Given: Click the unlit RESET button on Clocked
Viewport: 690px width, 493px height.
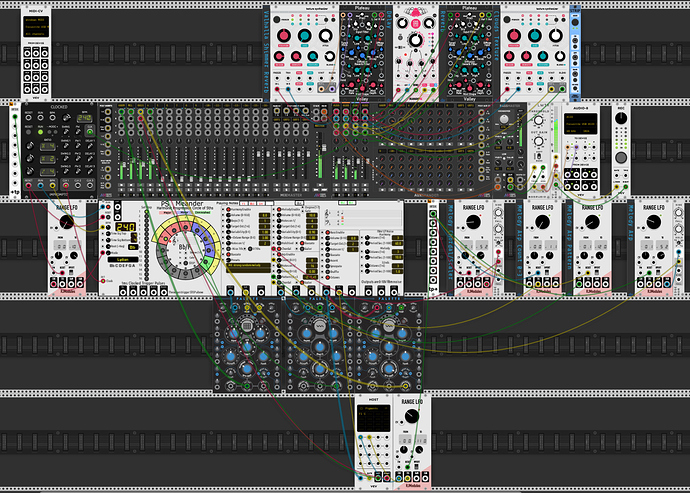Looking at the screenshot, I should pos(29,132).
